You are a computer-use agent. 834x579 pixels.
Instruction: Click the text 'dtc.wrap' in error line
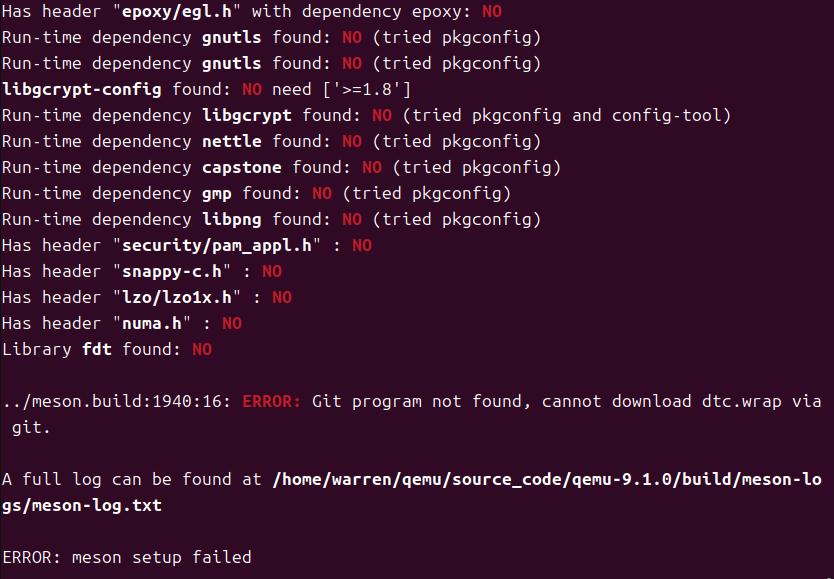coord(741,401)
